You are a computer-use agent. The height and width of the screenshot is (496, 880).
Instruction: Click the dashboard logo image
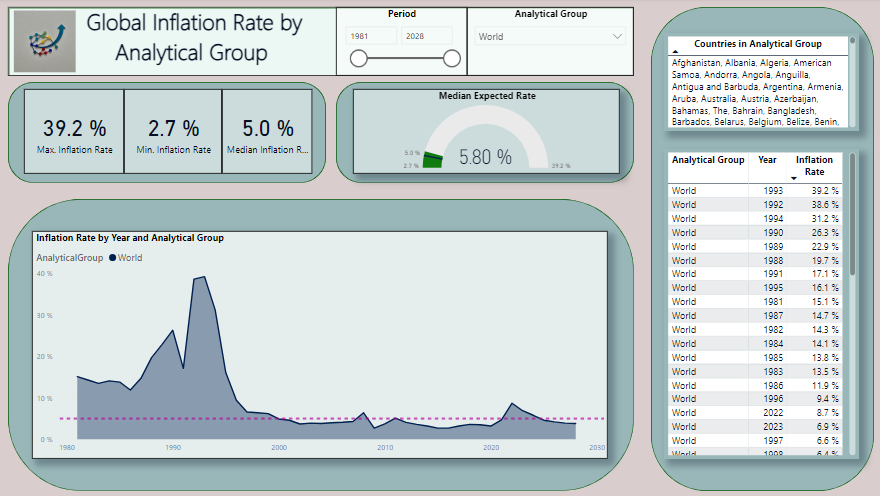tap(44, 41)
